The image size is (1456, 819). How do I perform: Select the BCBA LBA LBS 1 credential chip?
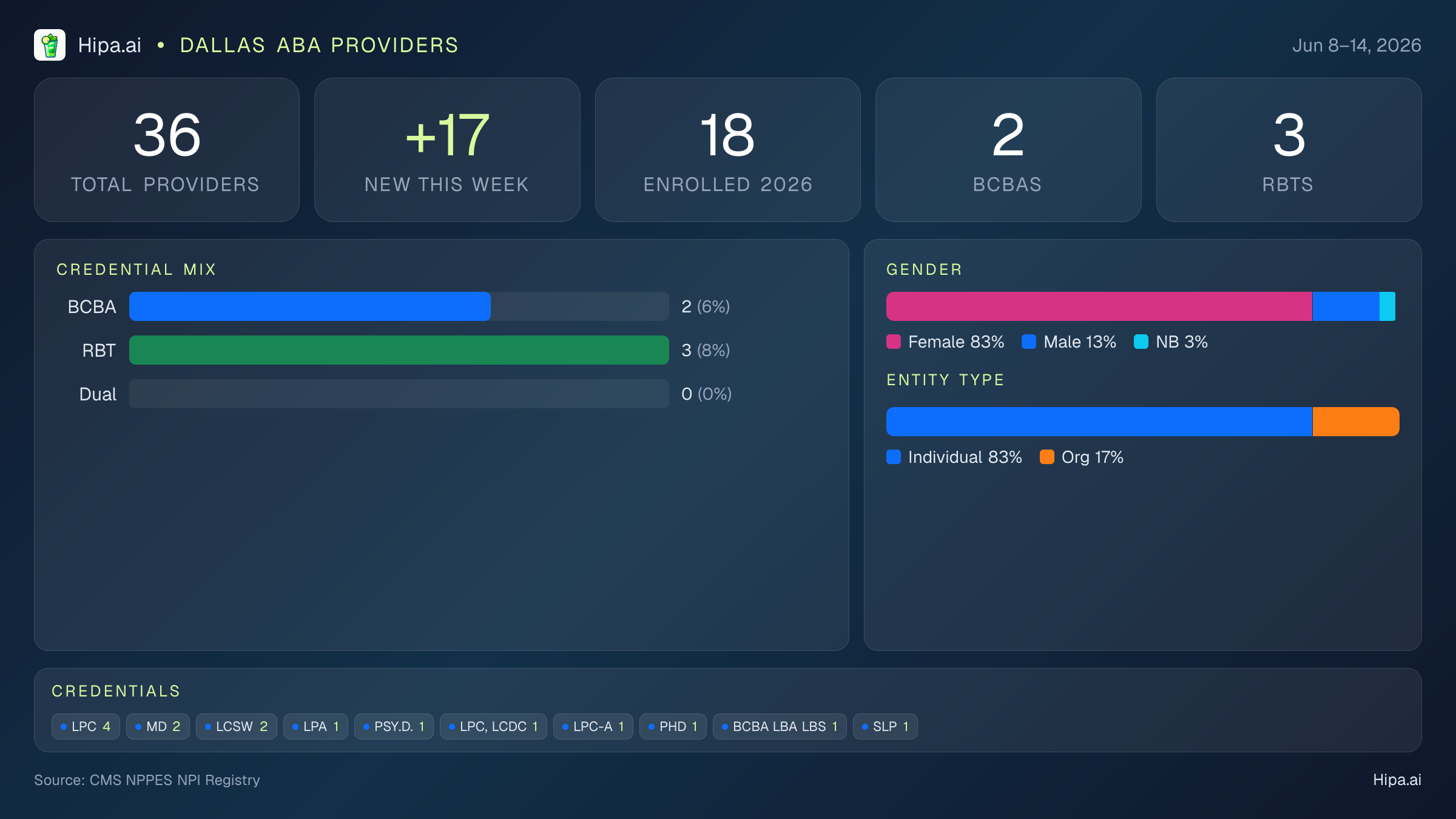click(780, 726)
